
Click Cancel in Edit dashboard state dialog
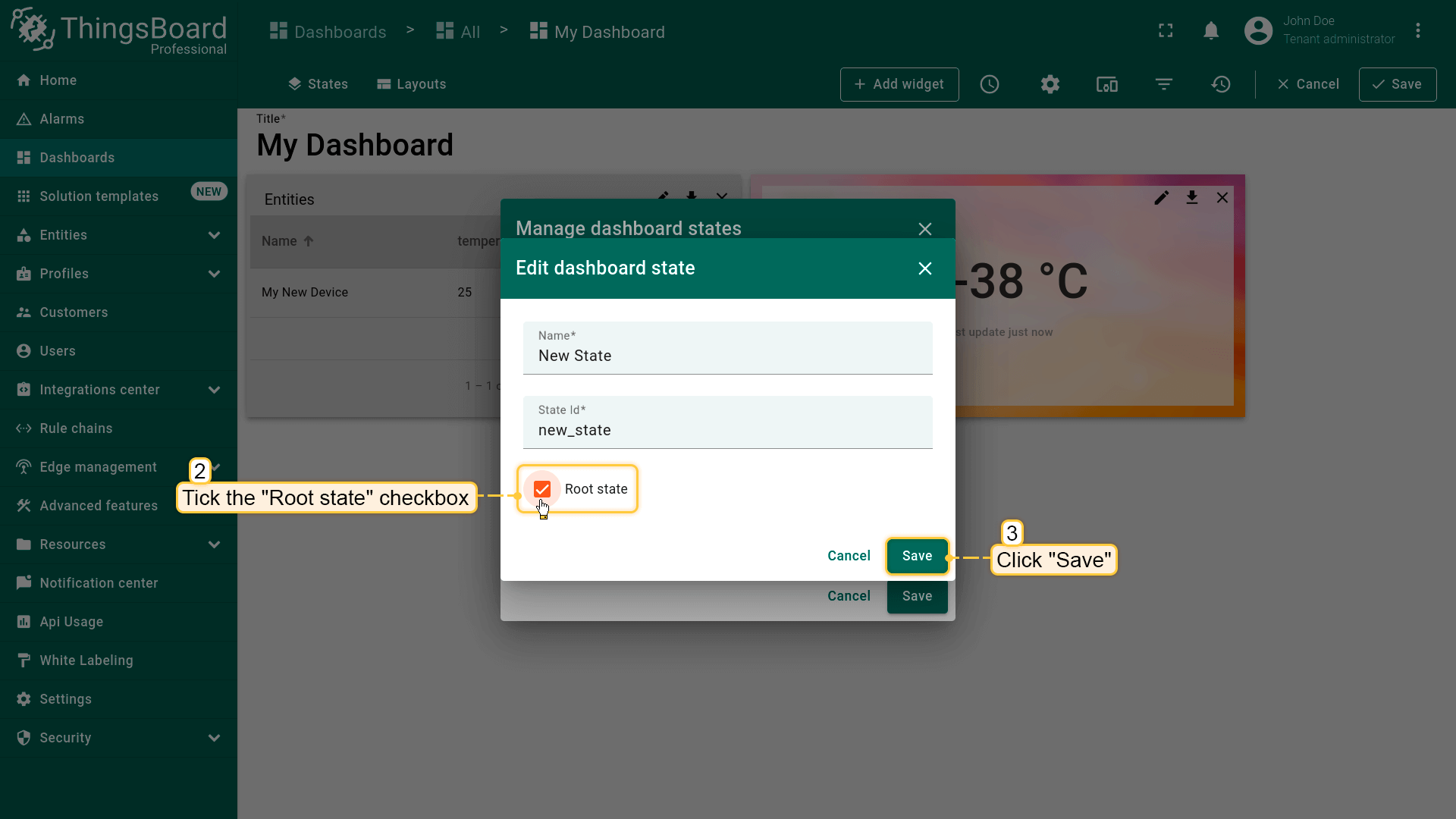(849, 556)
